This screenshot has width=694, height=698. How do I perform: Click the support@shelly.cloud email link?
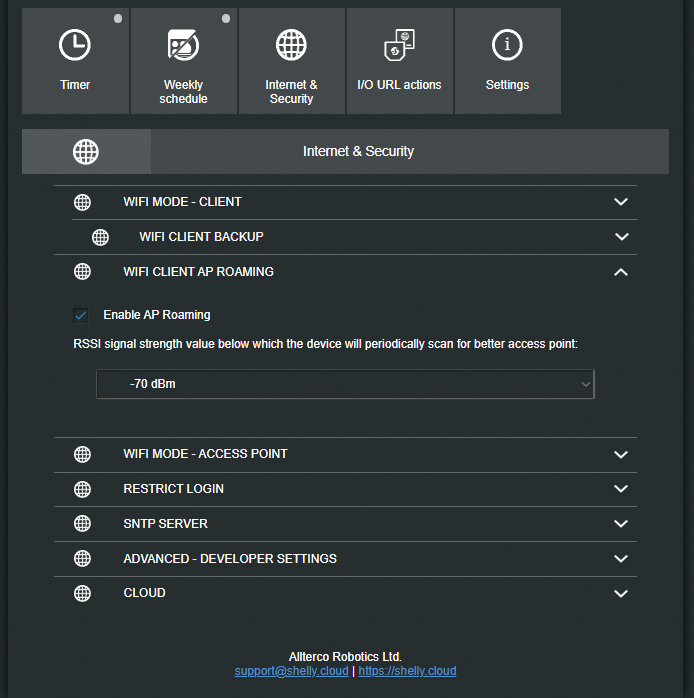pyautogui.click(x=291, y=671)
